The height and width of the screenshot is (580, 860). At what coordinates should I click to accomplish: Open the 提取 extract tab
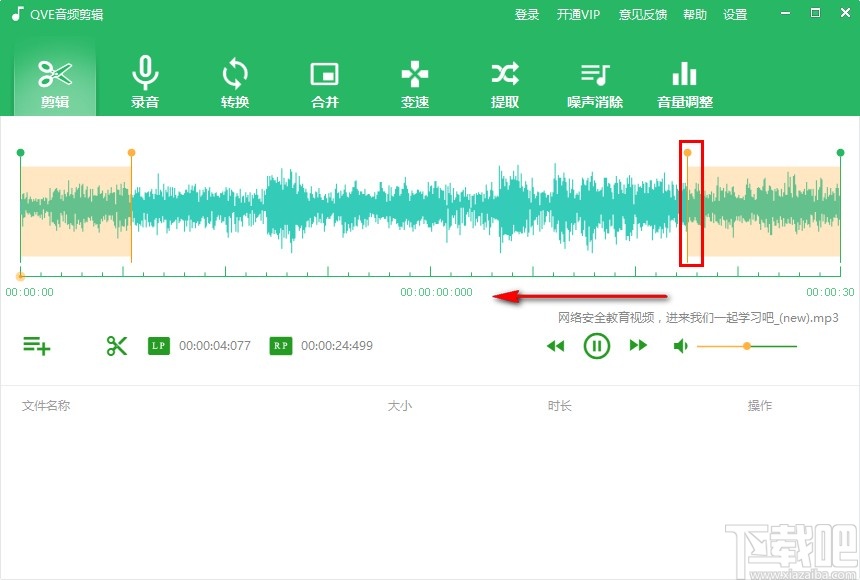[505, 85]
